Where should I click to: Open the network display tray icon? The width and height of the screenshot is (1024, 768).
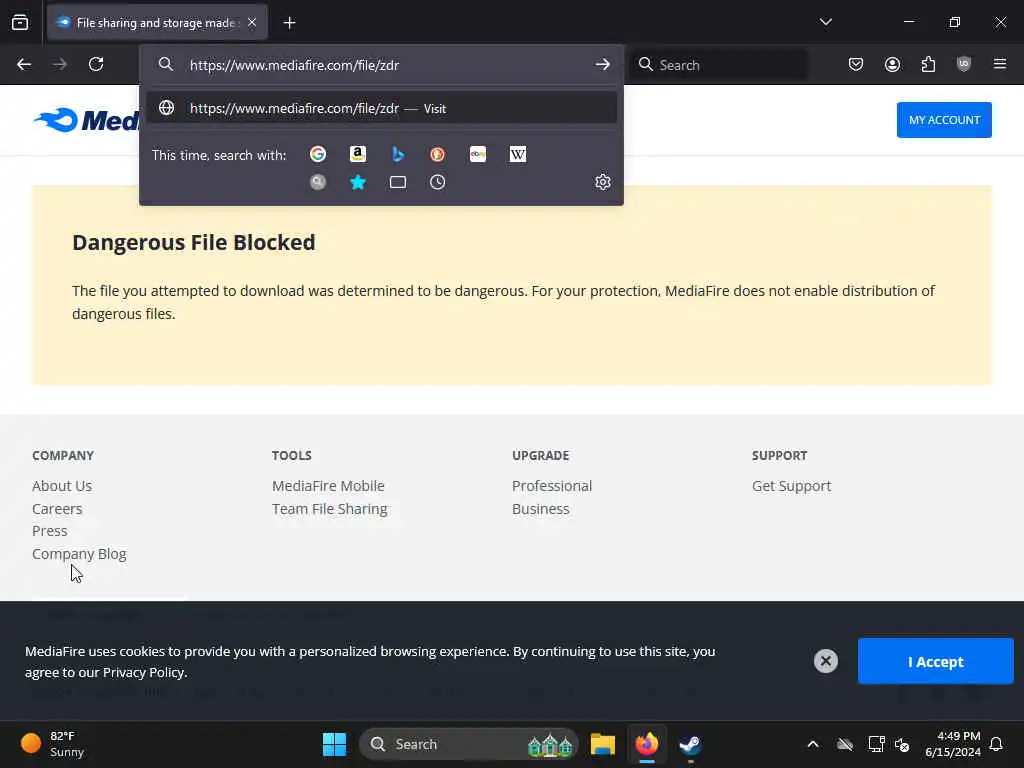click(x=876, y=744)
